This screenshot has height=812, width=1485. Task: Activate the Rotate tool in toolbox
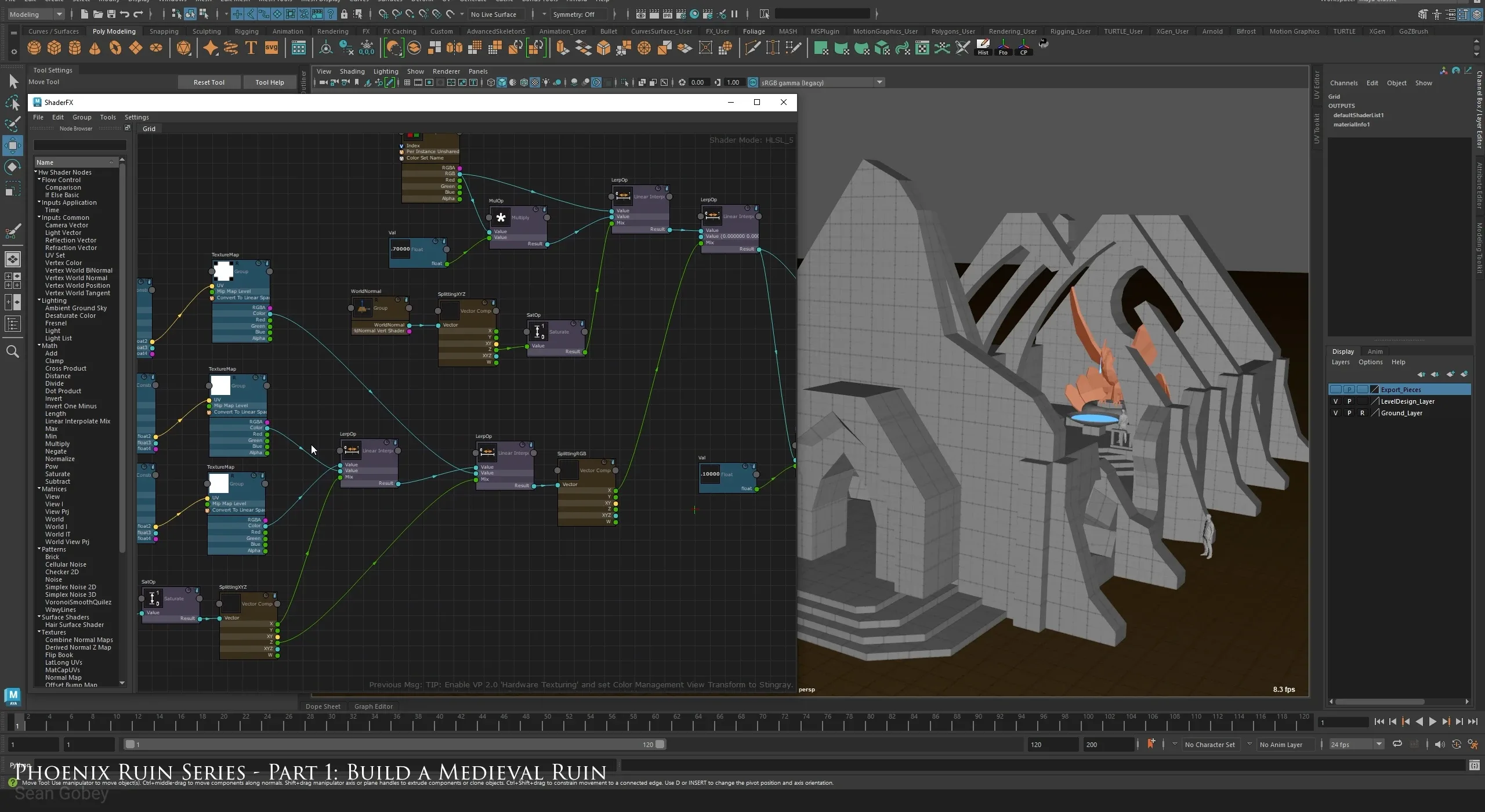(x=13, y=168)
